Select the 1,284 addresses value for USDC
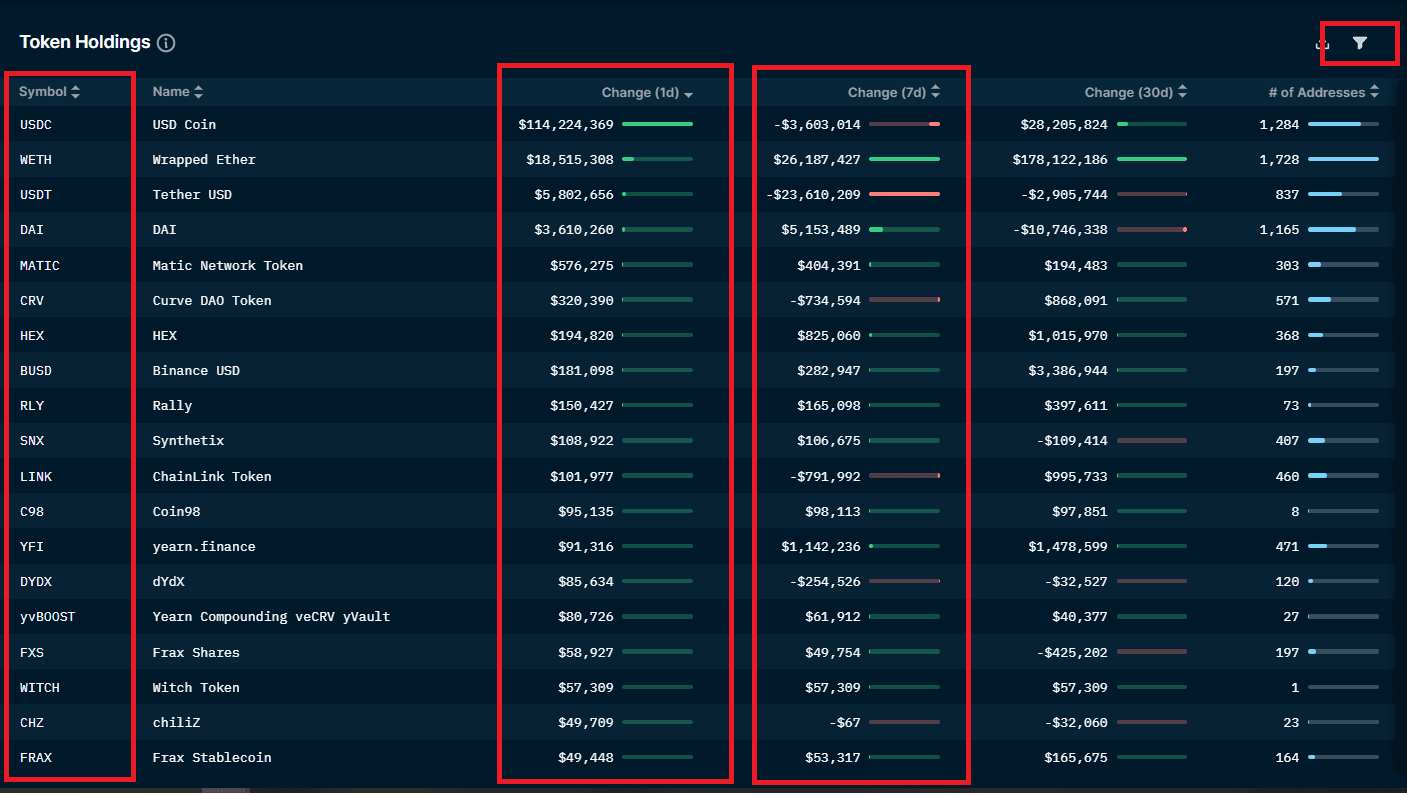 1280,125
